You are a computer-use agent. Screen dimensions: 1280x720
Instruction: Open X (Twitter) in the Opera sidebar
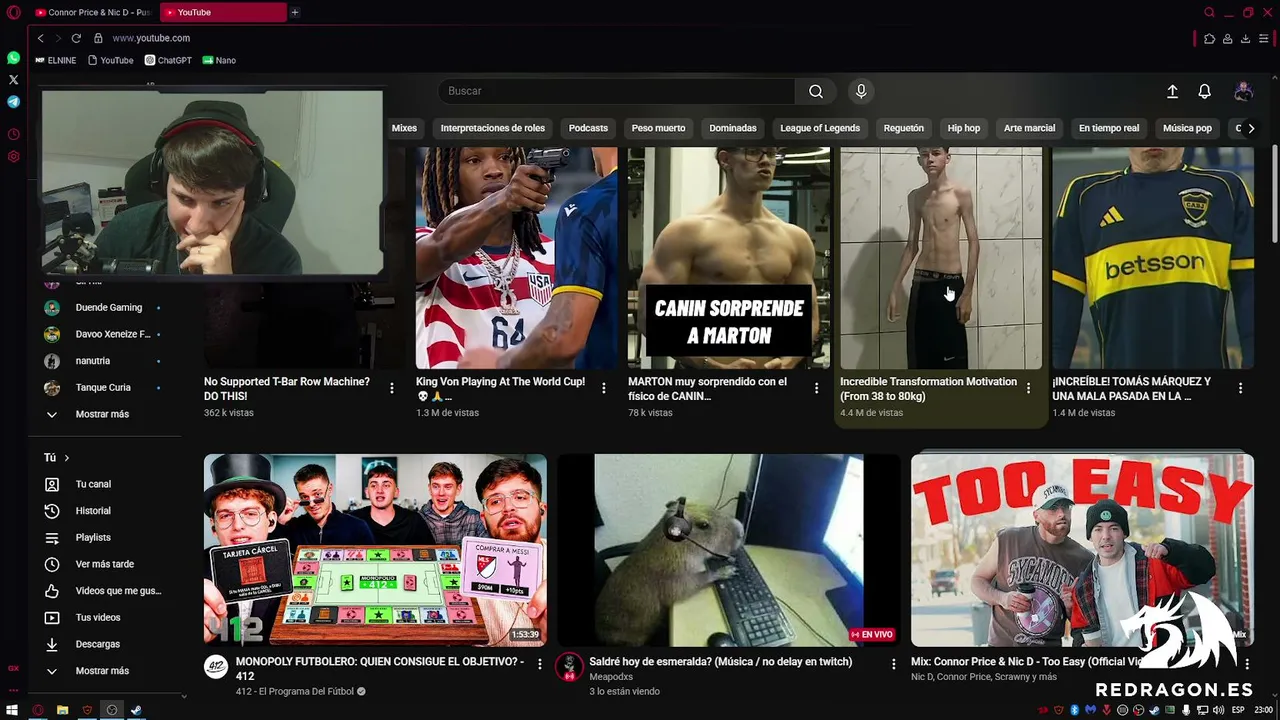coord(13,80)
